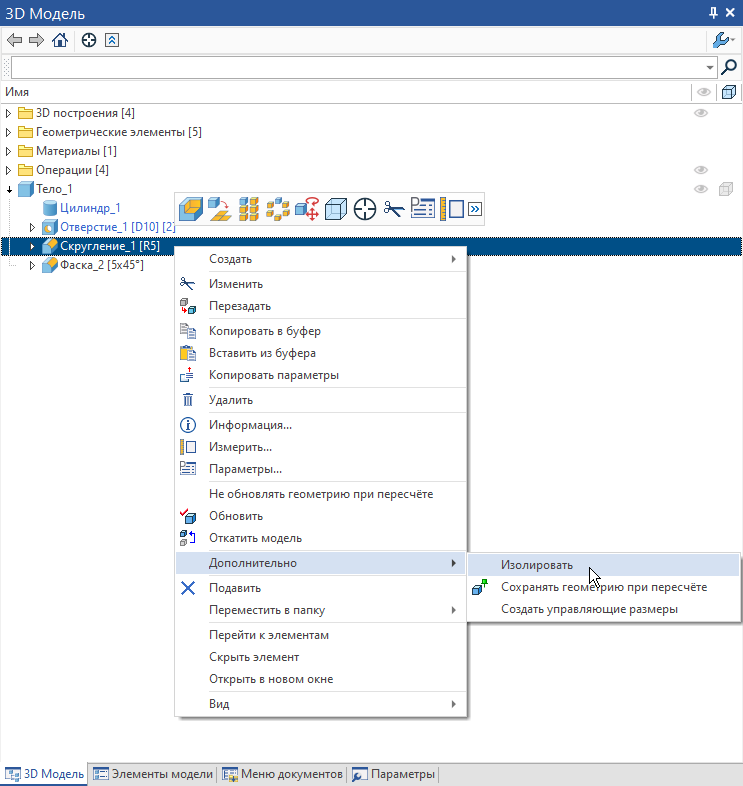Expand the floating toolbar overflow chevron
Image resolution: width=743 pixels, height=786 pixels.
pos(475,208)
